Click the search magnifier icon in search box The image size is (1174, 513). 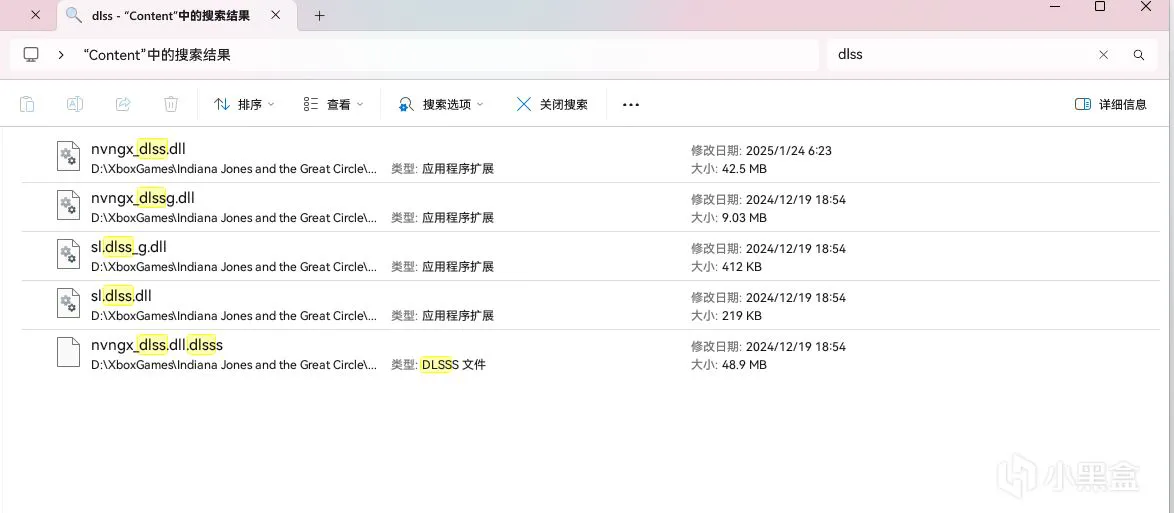[x=1138, y=55]
